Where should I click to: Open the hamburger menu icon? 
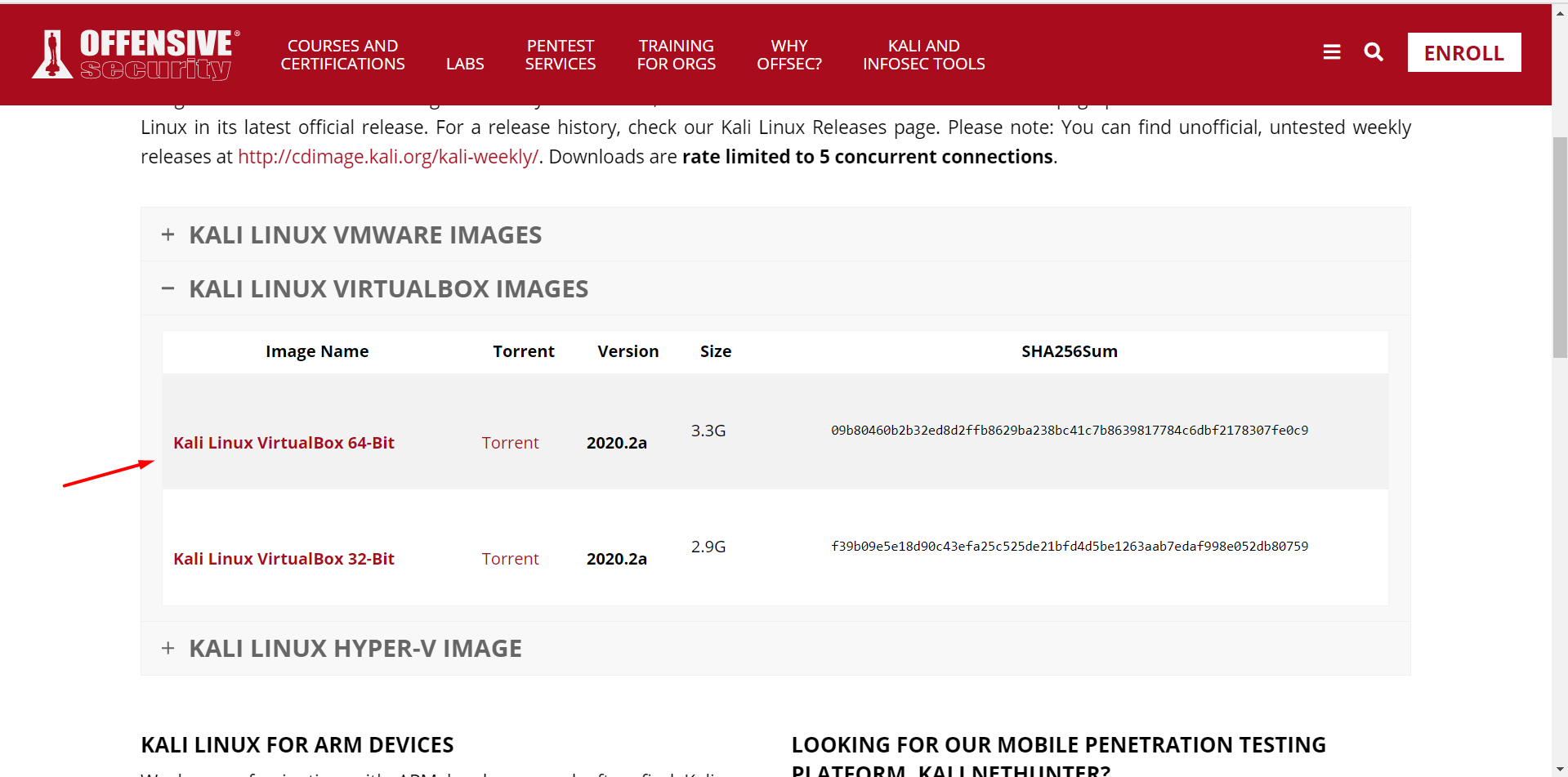click(1332, 52)
